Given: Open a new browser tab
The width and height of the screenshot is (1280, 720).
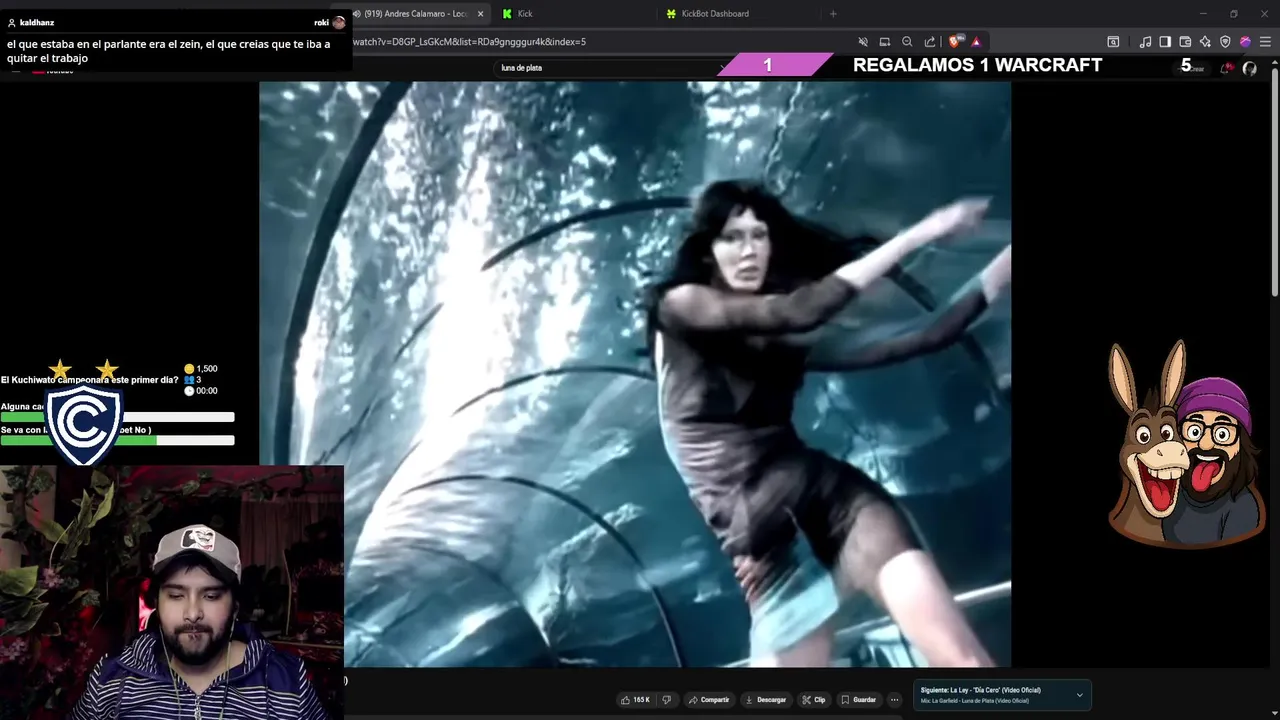Looking at the screenshot, I should click(x=833, y=14).
